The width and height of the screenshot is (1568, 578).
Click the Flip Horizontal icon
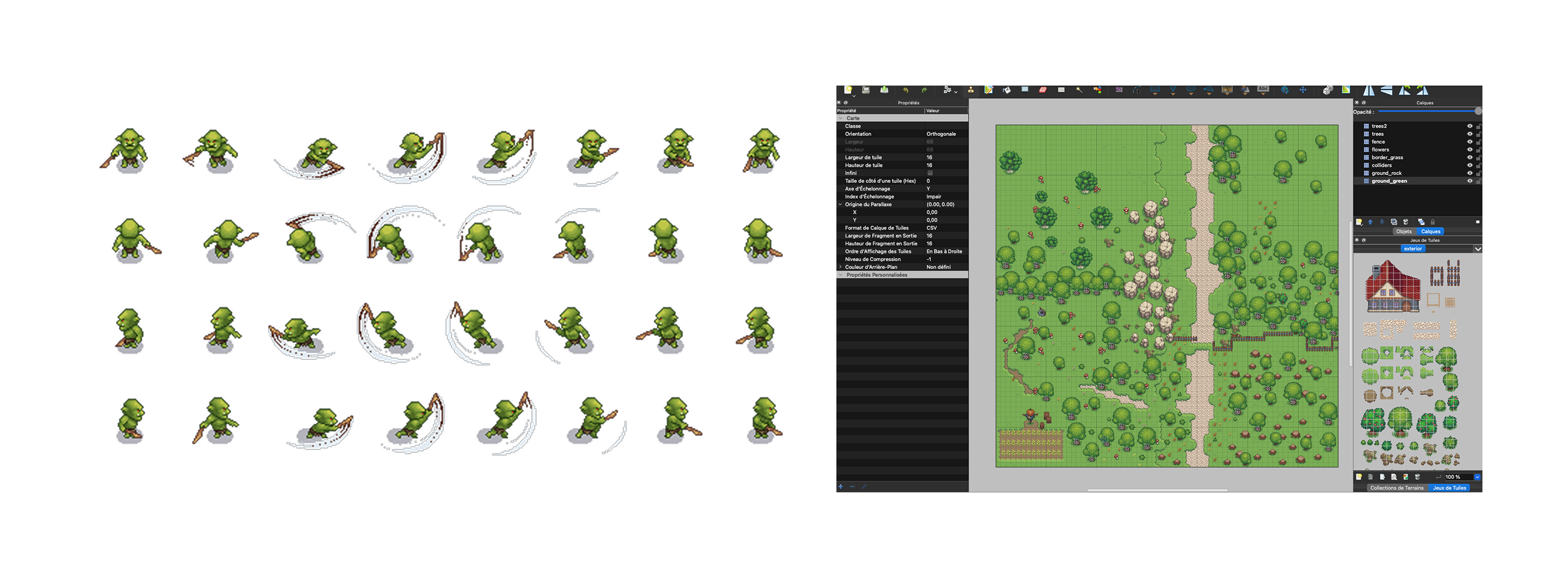point(1369,91)
